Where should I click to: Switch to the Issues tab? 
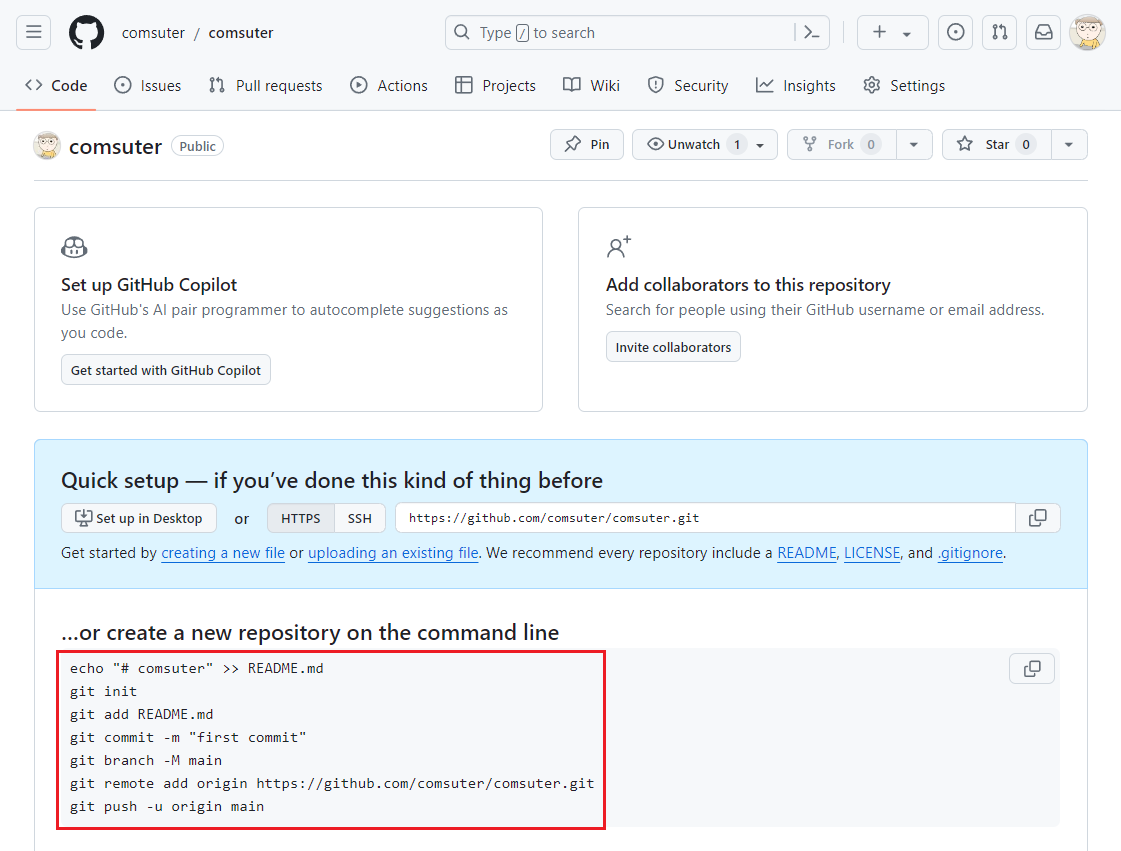(x=148, y=86)
